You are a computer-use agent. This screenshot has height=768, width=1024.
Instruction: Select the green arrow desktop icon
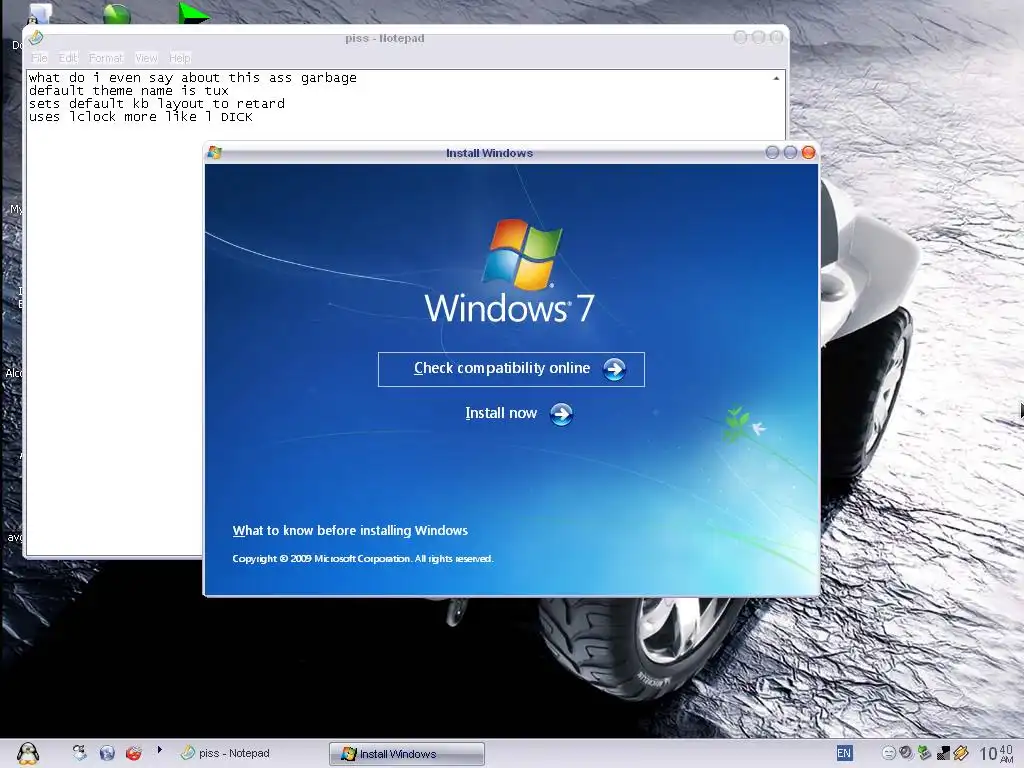point(193,14)
